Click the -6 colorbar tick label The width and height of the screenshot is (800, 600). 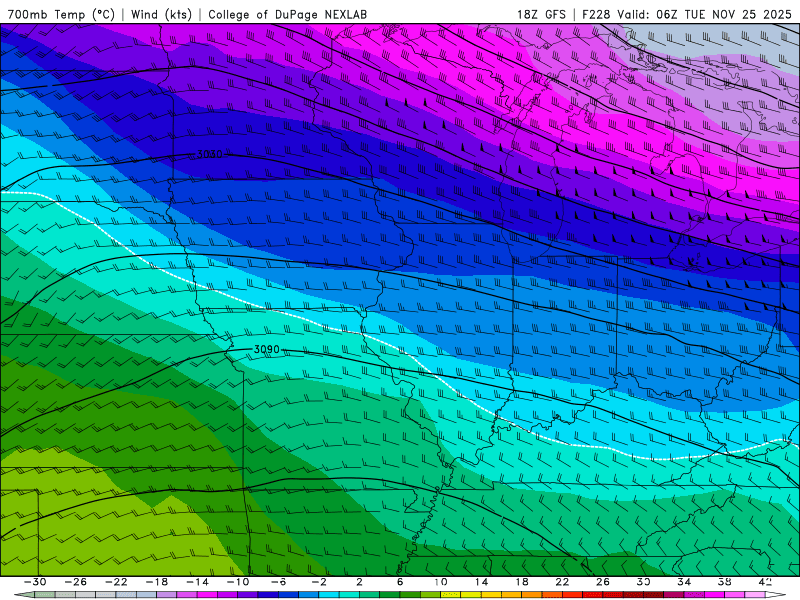tap(278, 582)
